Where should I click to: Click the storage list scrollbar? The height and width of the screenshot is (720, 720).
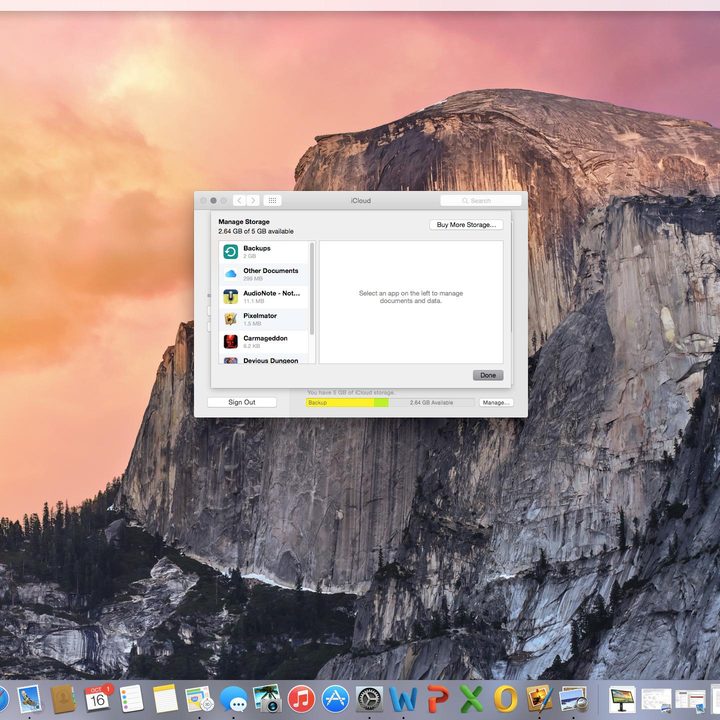(x=312, y=288)
